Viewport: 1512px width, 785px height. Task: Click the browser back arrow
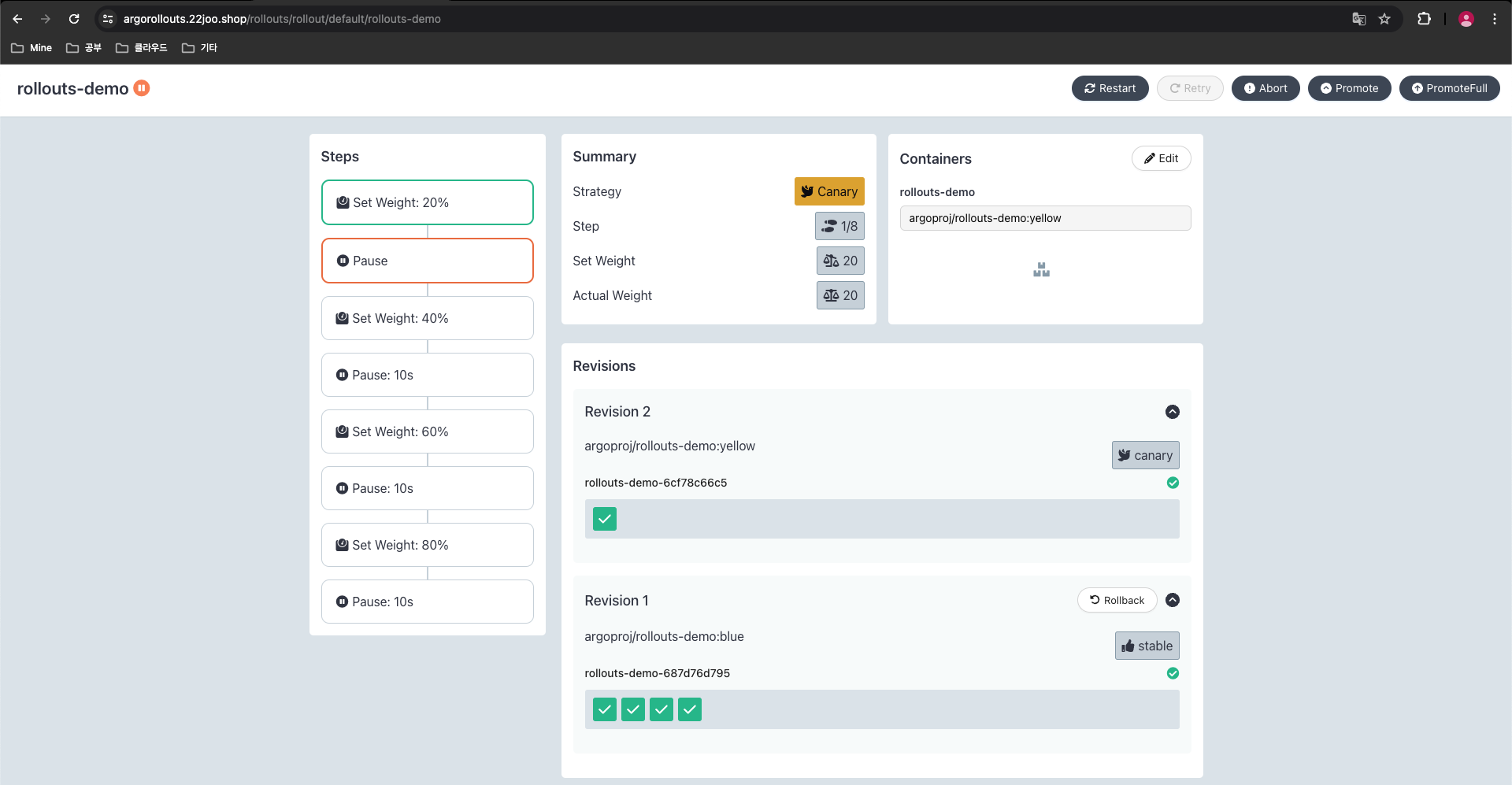click(17, 19)
